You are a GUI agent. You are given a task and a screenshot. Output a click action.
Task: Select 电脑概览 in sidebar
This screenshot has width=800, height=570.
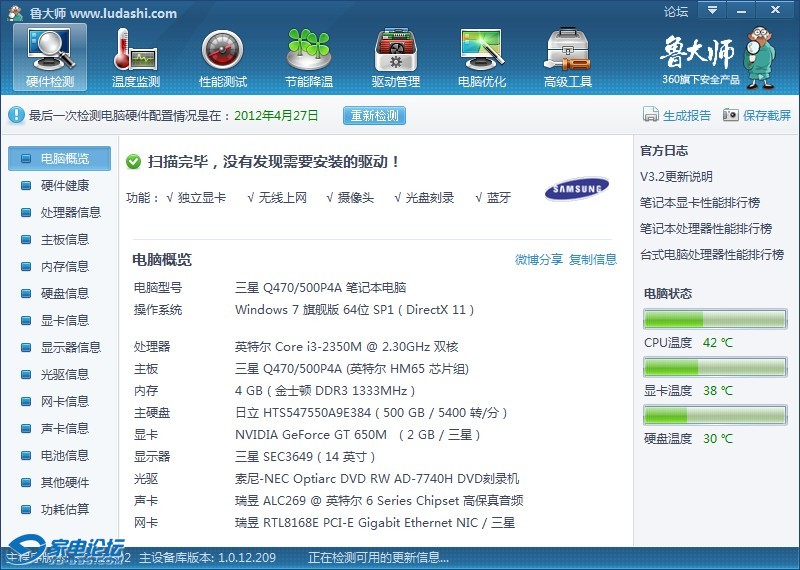[x=59, y=158]
